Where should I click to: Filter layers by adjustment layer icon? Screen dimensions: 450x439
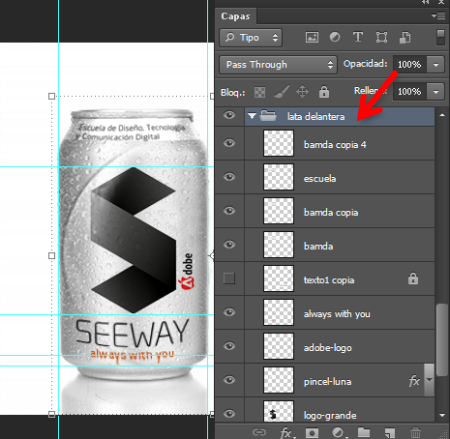tap(335, 37)
